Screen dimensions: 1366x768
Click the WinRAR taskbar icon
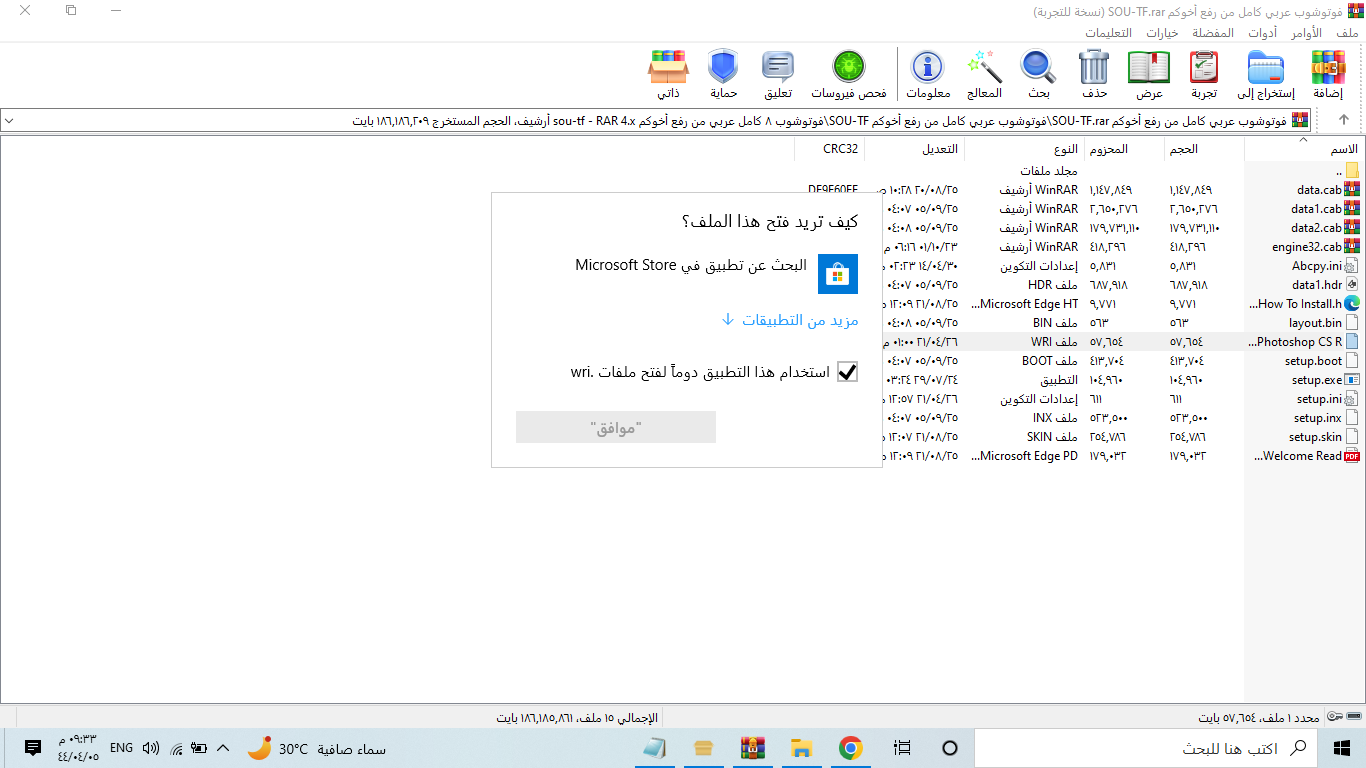[x=752, y=748]
